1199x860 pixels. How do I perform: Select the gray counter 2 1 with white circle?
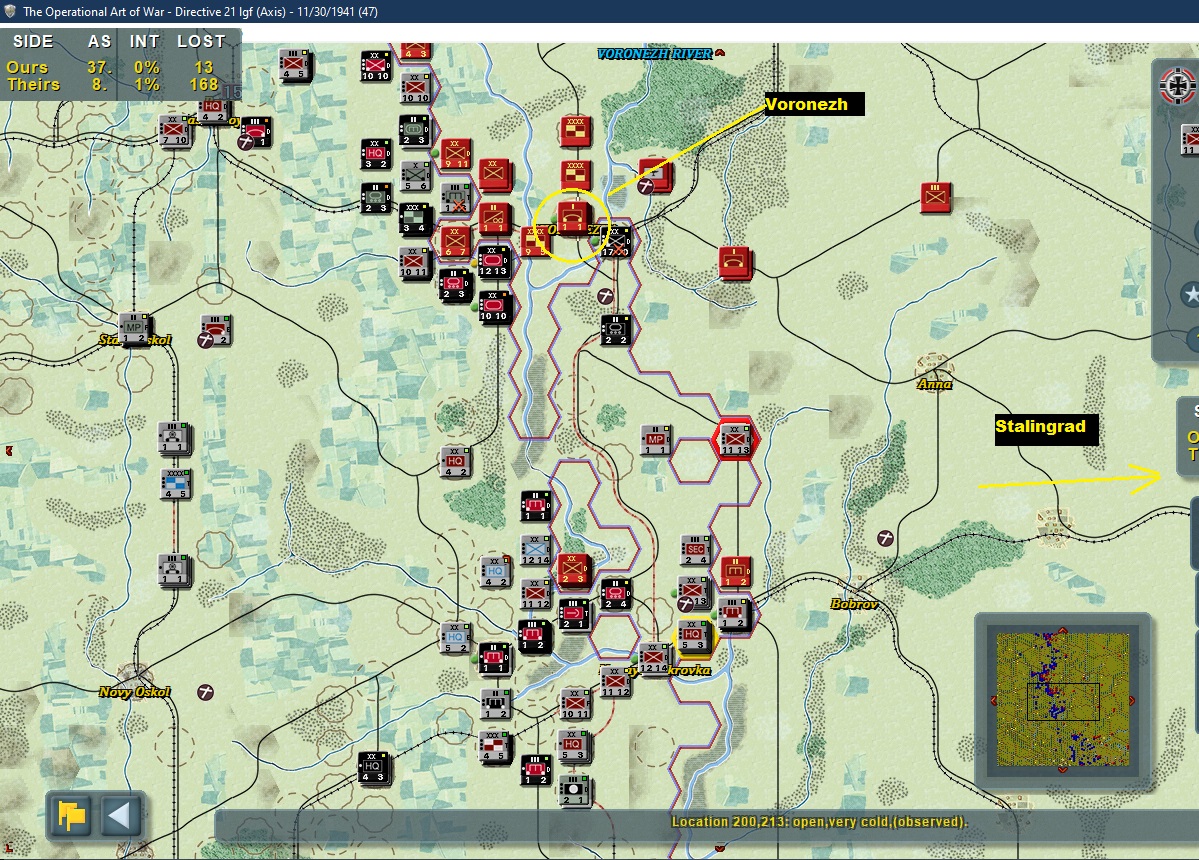pyautogui.click(x=574, y=790)
